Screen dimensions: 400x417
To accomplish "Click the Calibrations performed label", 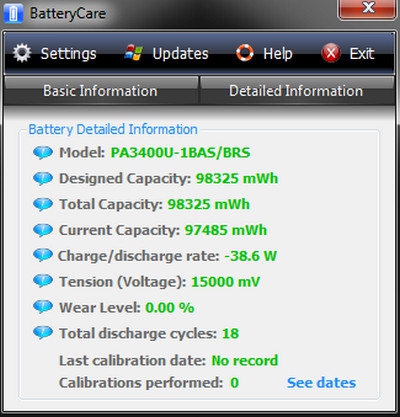I will click(x=141, y=383).
